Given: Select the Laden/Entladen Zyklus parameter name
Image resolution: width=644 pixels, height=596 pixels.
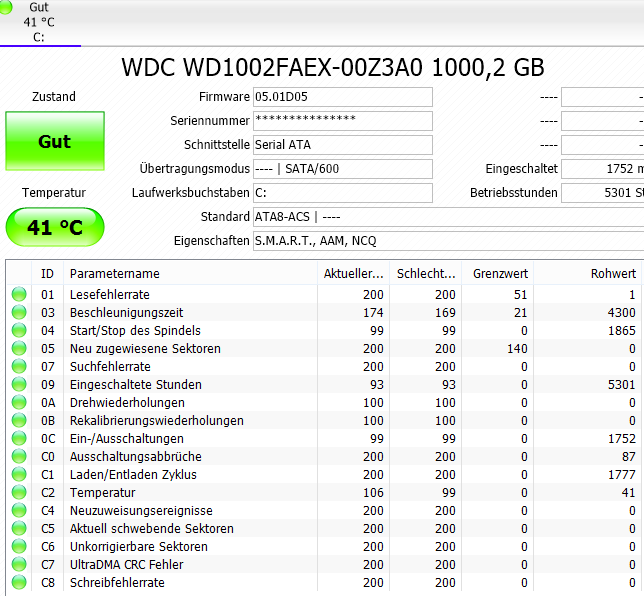Looking at the screenshot, I should (x=133, y=474).
